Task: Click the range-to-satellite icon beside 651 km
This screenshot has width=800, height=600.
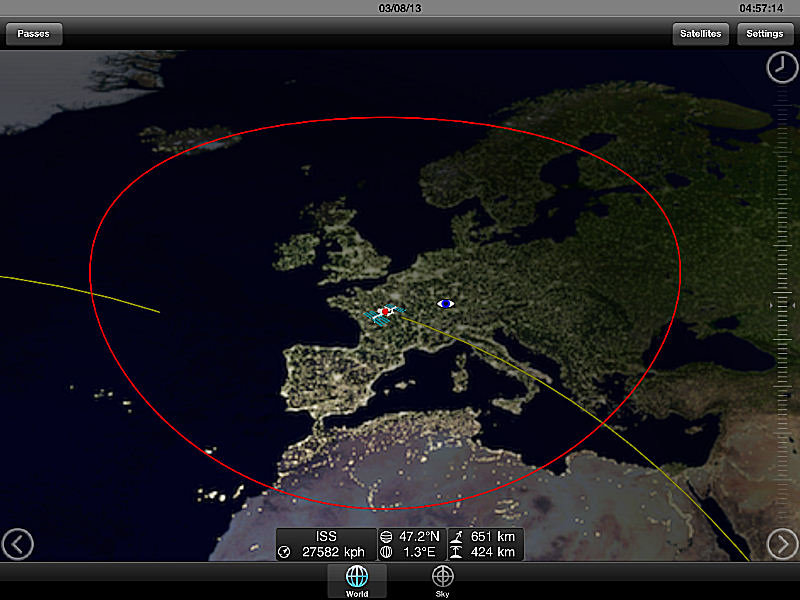Action: tap(457, 536)
